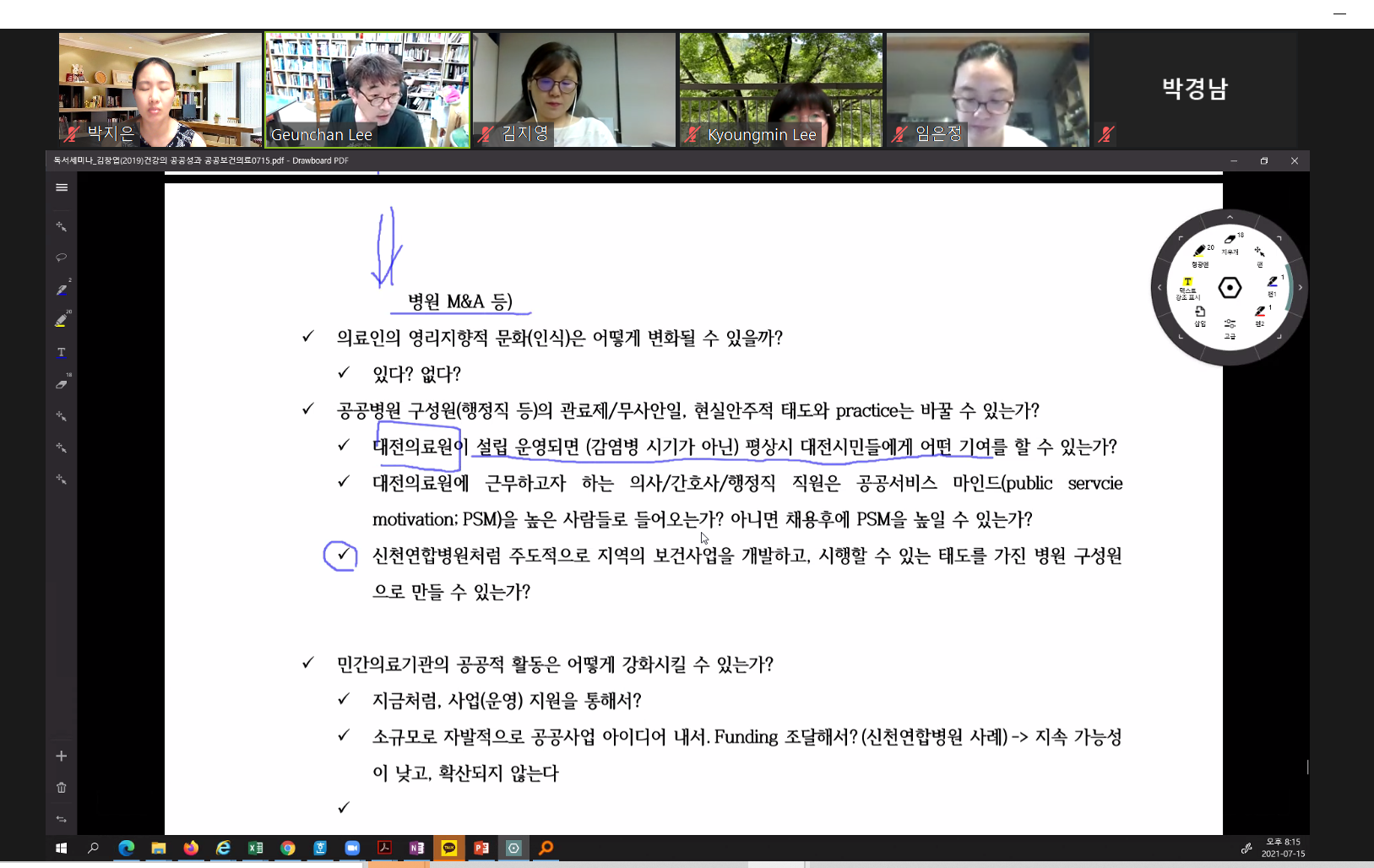Open the hamburger menu in Drawboard sidebar

62,187
